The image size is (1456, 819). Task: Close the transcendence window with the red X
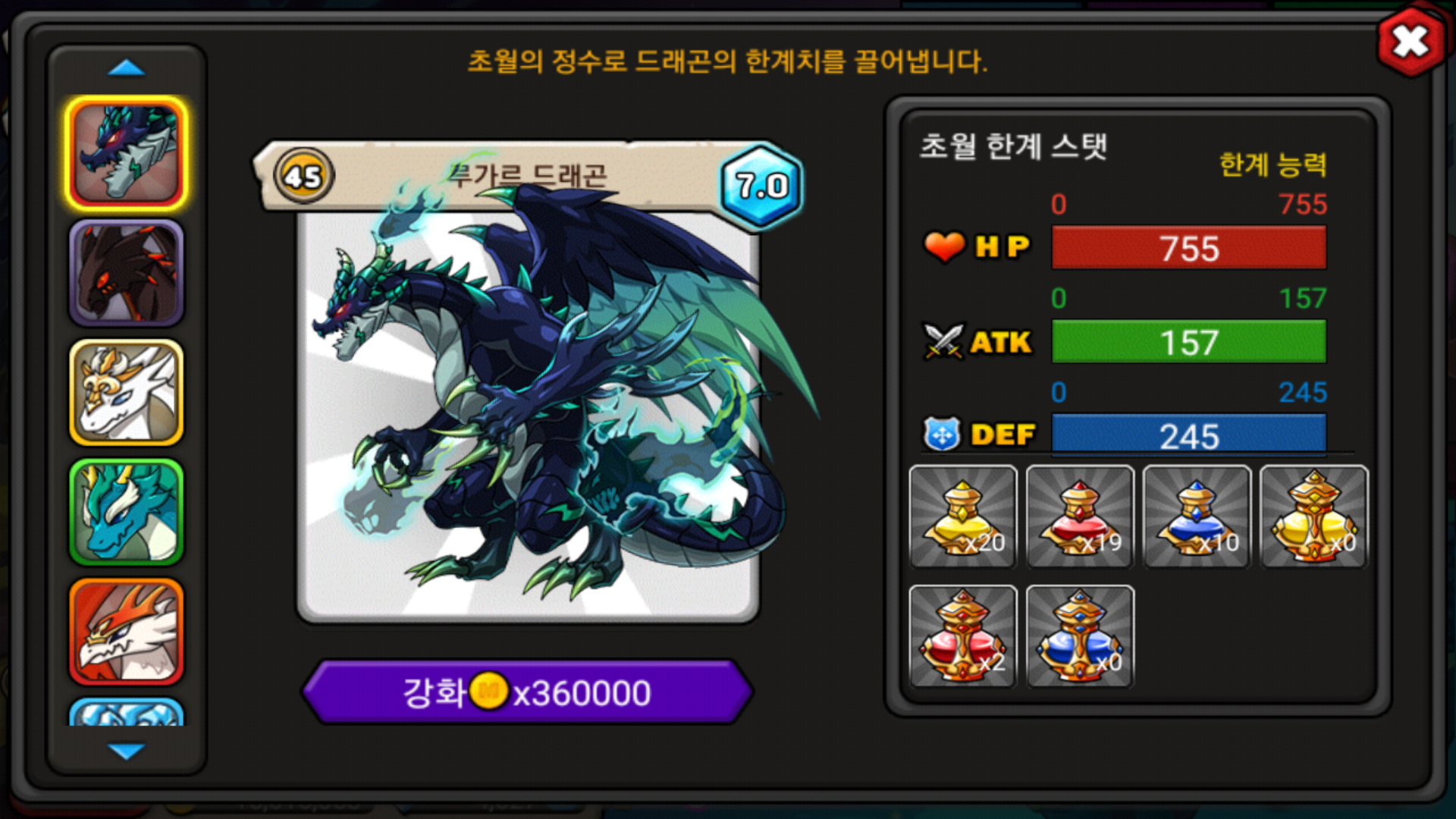(x=1410, y=42)
